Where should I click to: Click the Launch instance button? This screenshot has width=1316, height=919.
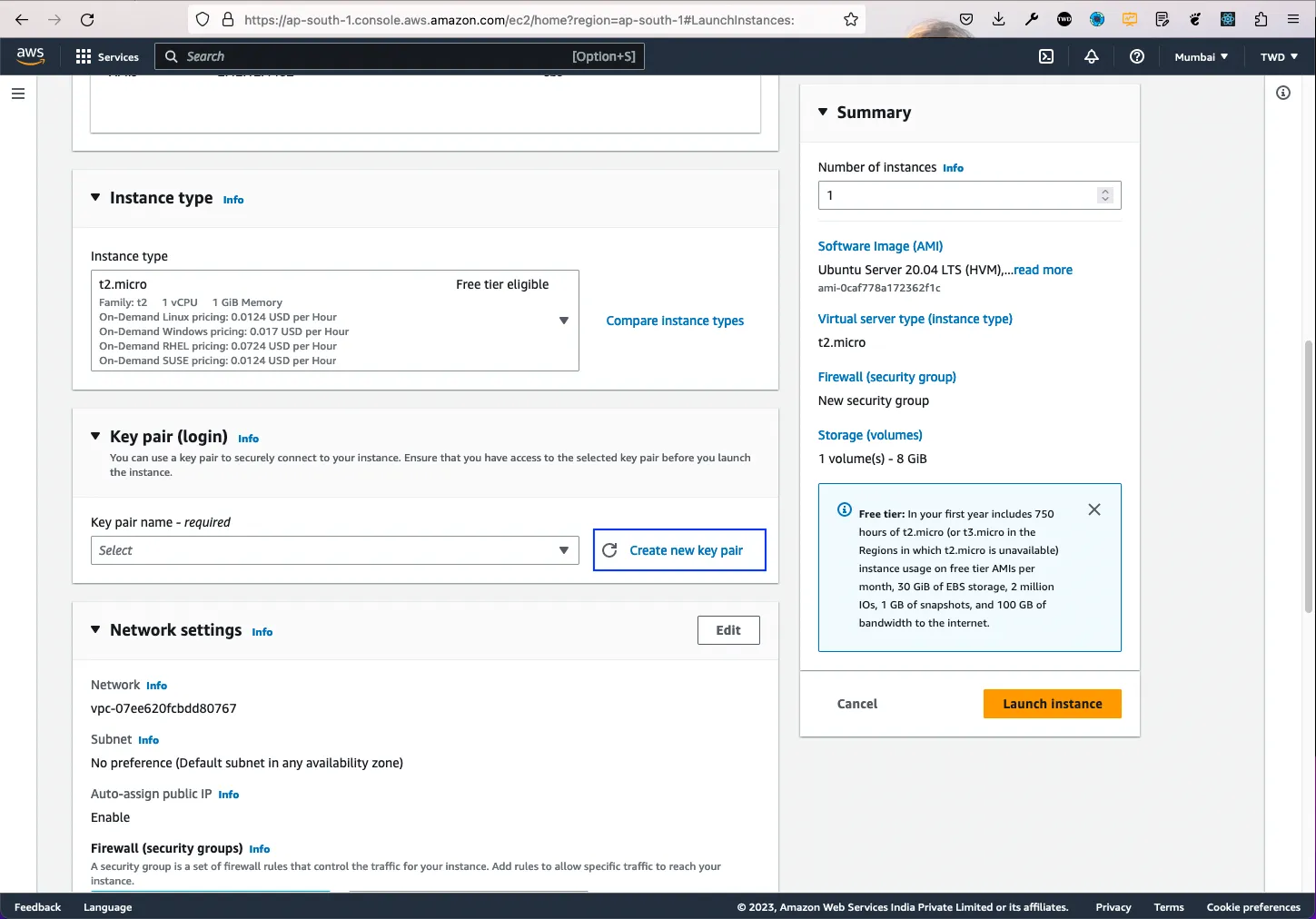click(x=1053, y=704)
